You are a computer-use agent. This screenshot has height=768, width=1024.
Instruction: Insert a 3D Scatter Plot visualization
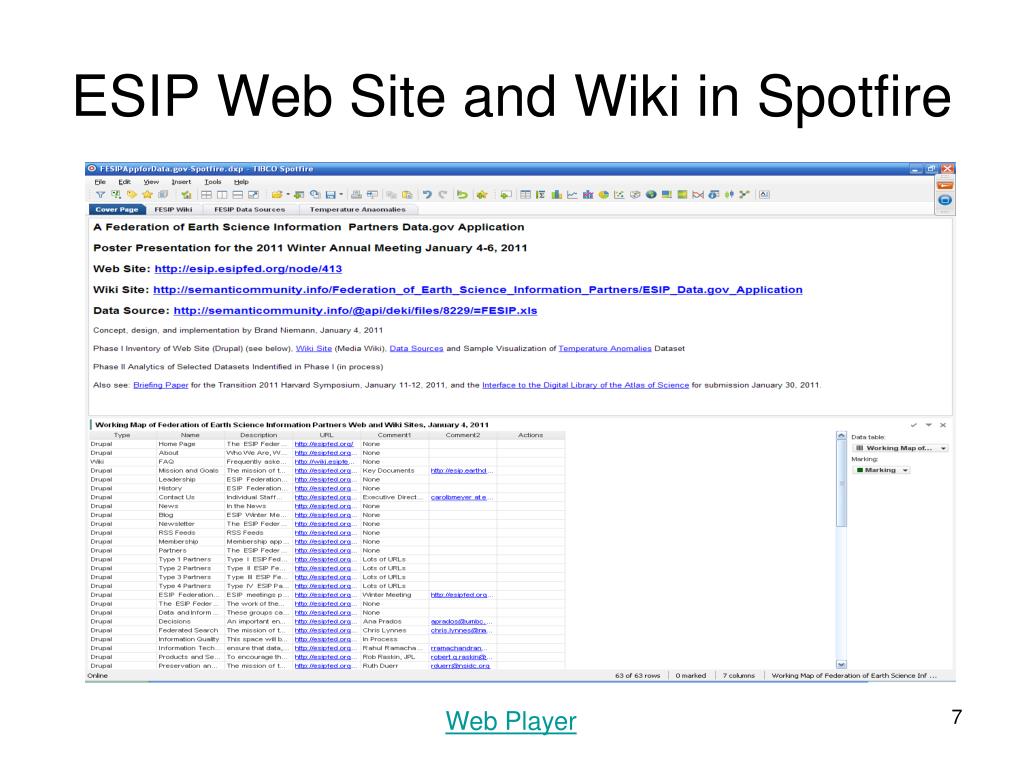coord(635,194)
